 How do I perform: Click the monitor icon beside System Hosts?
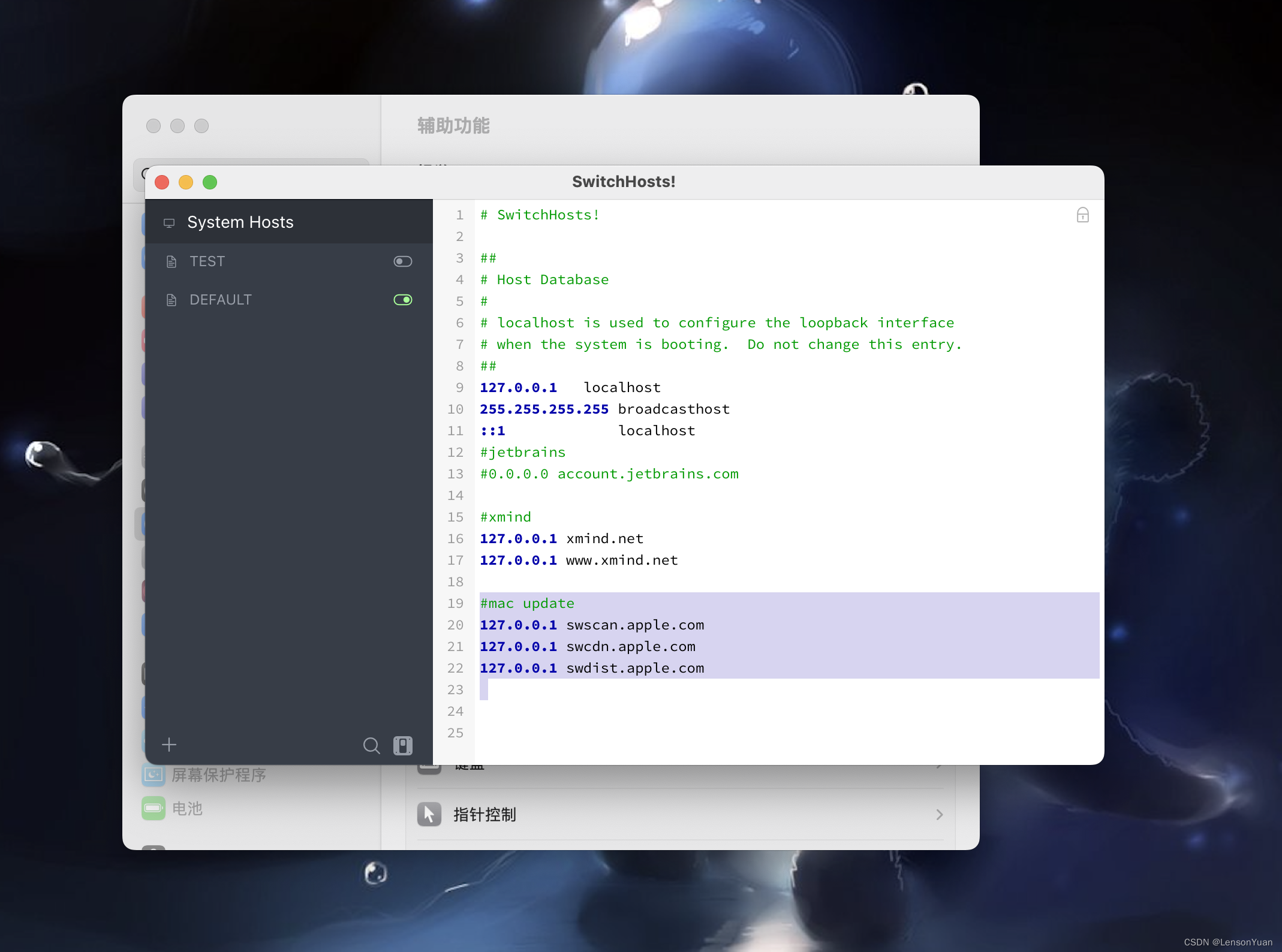pyautogui.click(x=169, y=223)
